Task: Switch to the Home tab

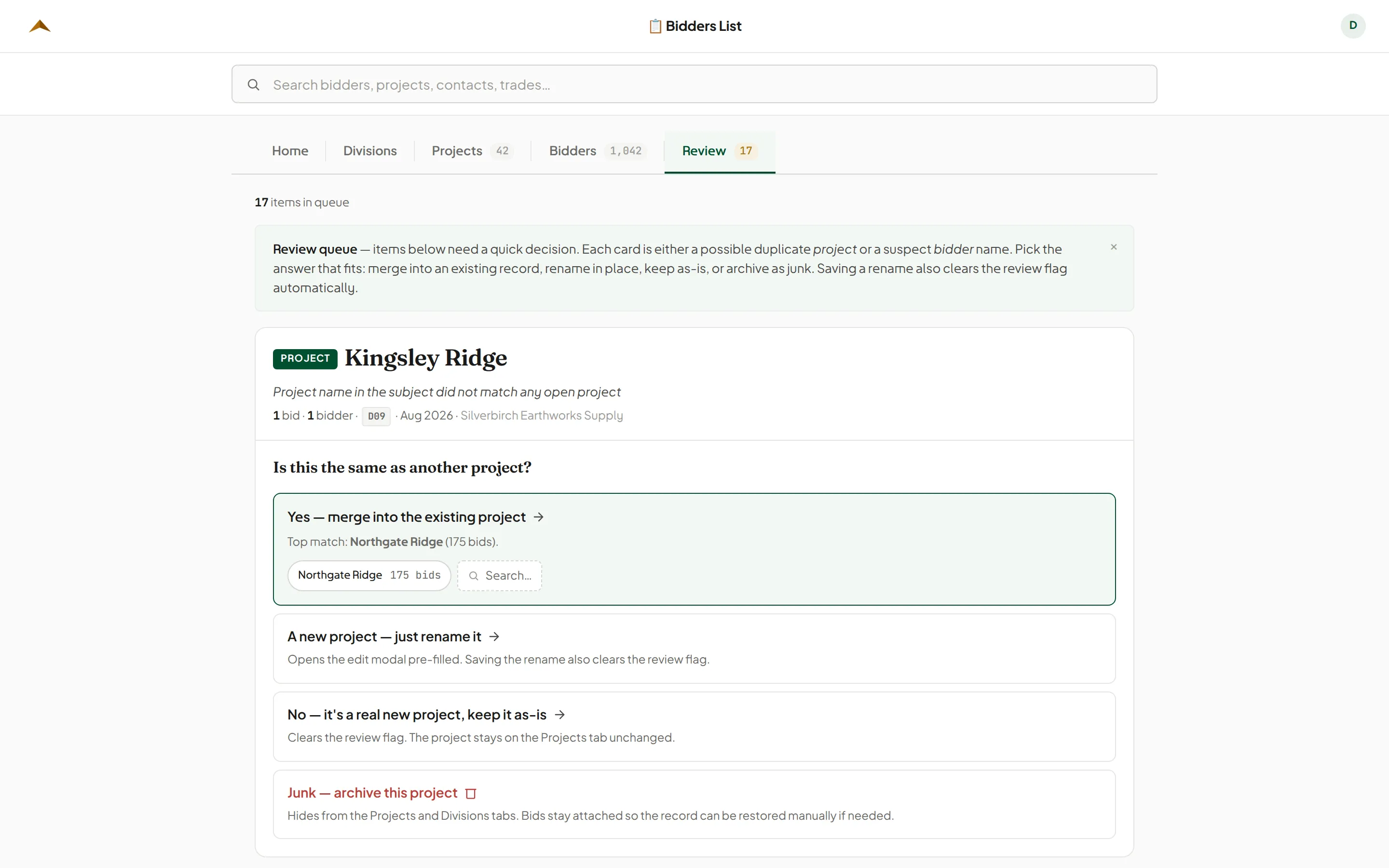Action: 290,151
